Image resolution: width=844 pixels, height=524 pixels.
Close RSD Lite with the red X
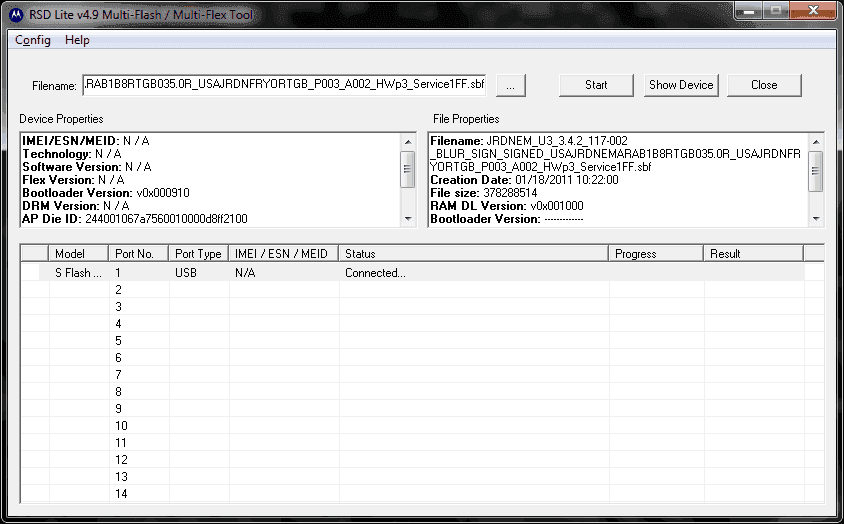coord(813,10)
